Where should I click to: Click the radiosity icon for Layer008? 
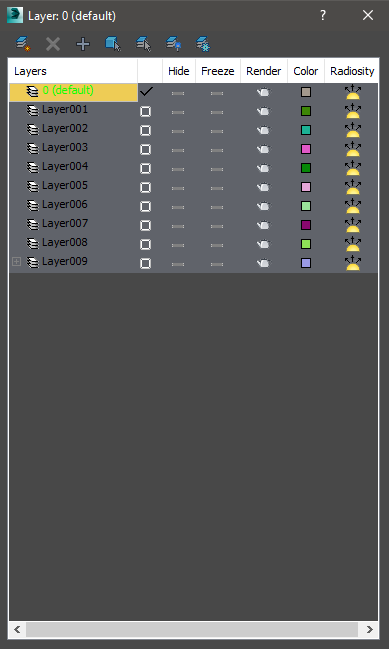click(353, 244)
